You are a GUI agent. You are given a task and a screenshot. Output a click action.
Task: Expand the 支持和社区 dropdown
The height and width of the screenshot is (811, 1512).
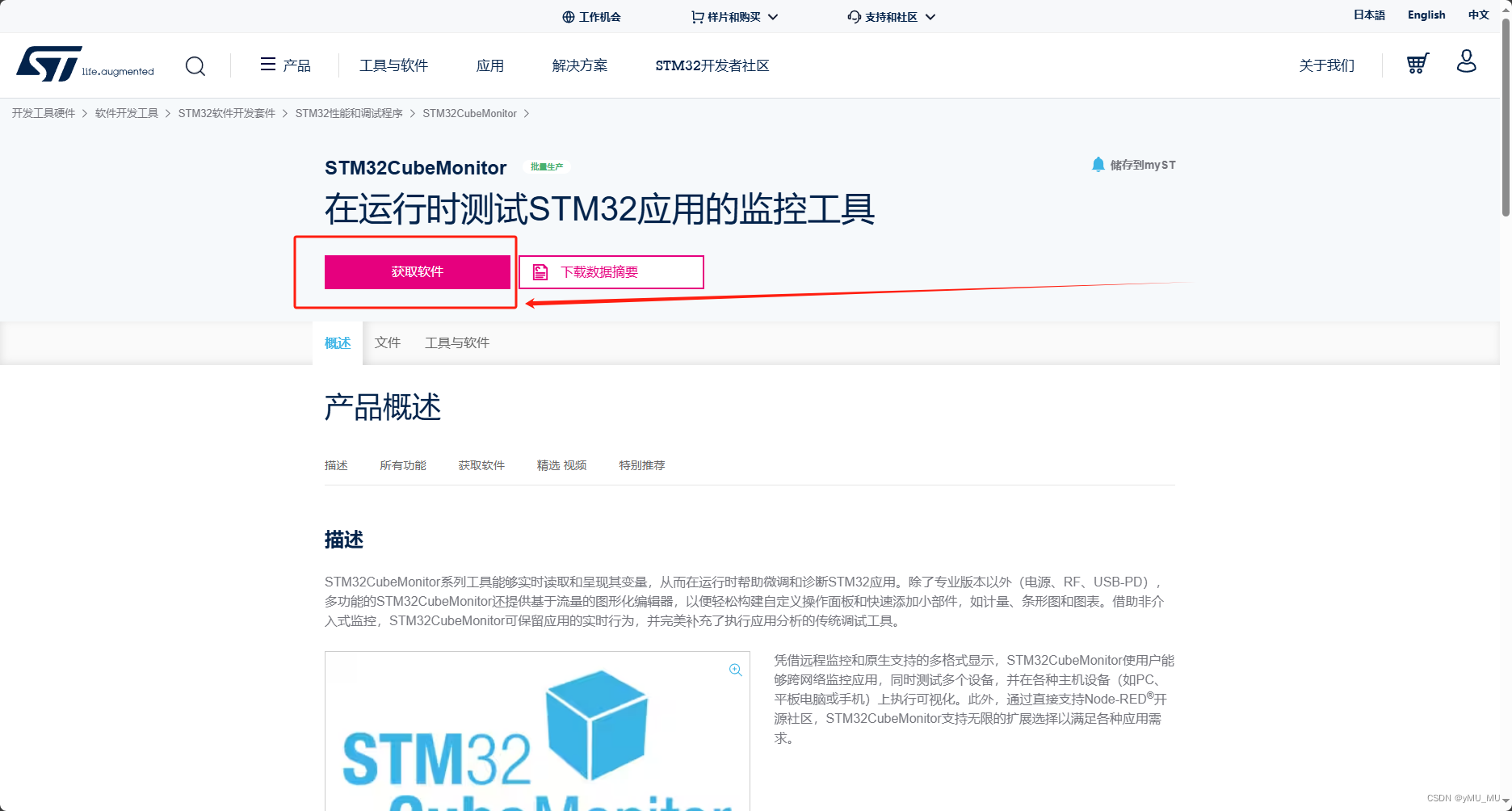click(930, 16)
